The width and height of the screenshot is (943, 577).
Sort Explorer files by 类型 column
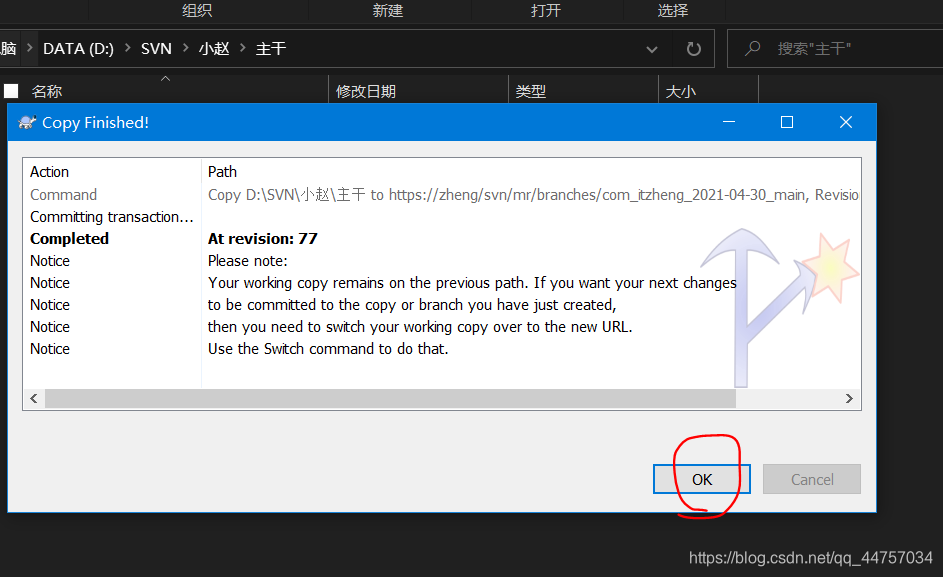pos(530,91)
